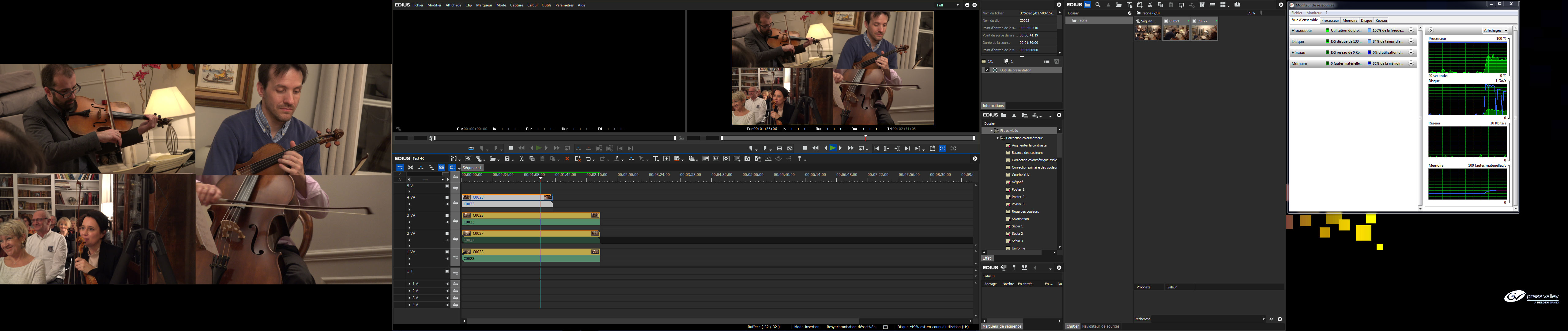Click the Play button in recorder monitor

(x=833, y=148)
